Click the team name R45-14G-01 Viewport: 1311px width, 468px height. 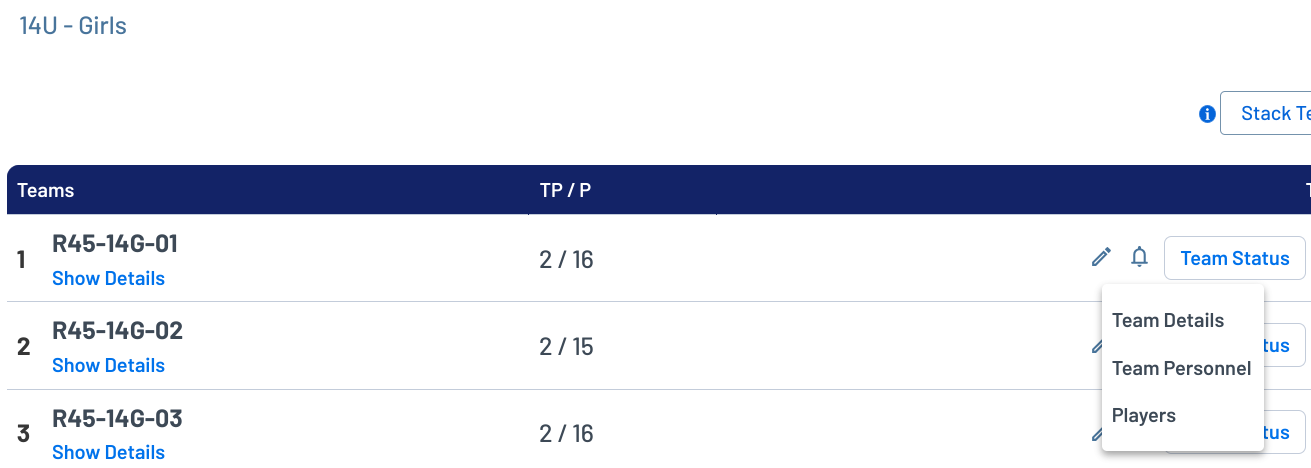click(x=115, y=244)
